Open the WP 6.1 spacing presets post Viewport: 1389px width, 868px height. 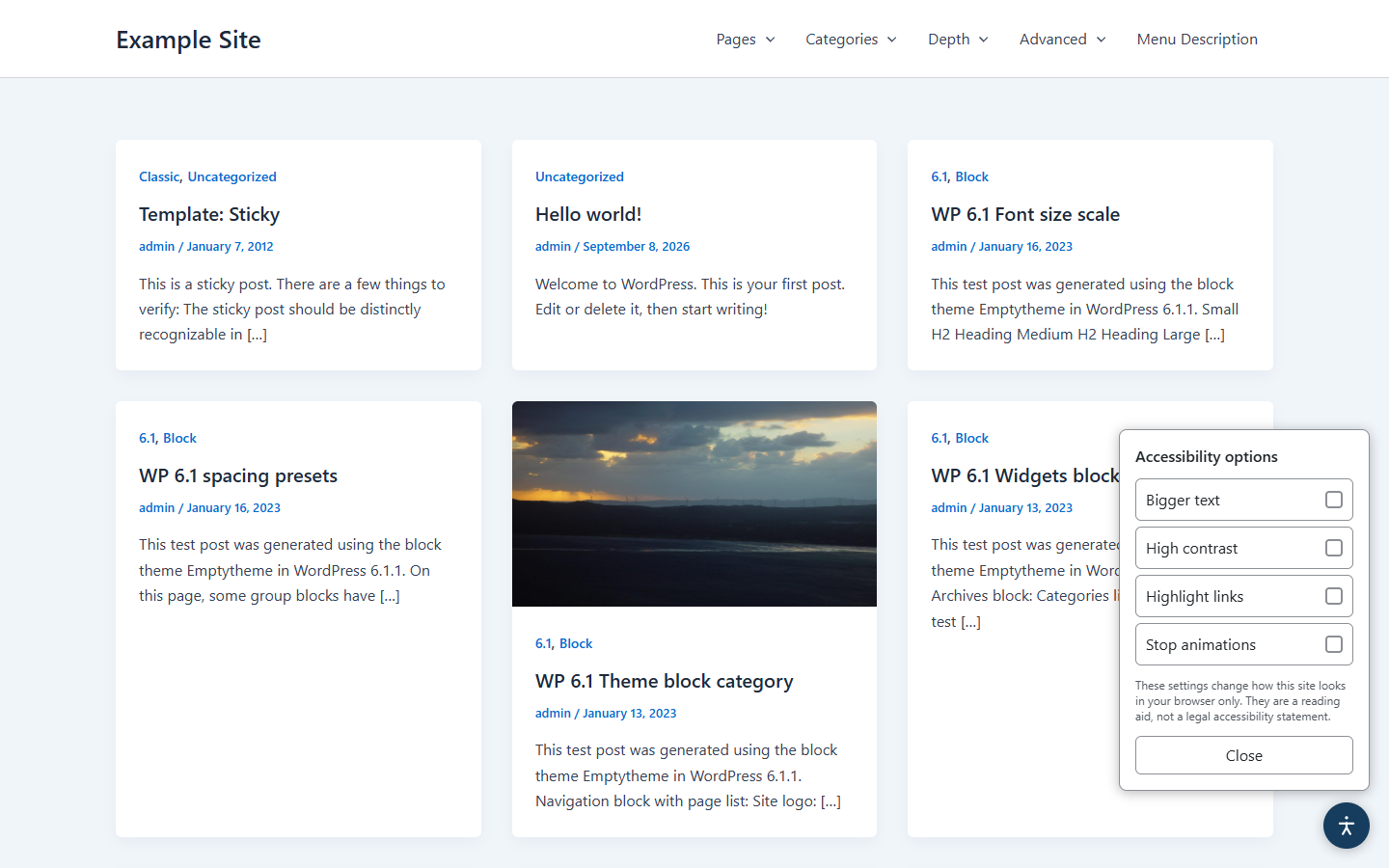pyautogui.click(x=238, y=475)
